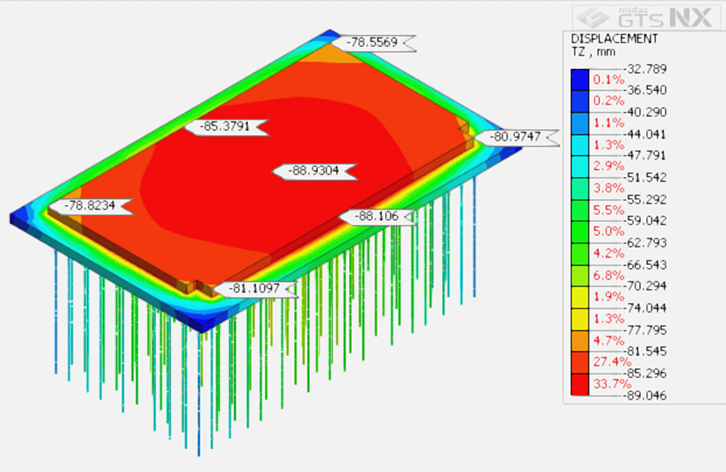This screenshot has height=472, width=726.
Task: Click the -85.296 legend value
Action: (x=645, y=374)
